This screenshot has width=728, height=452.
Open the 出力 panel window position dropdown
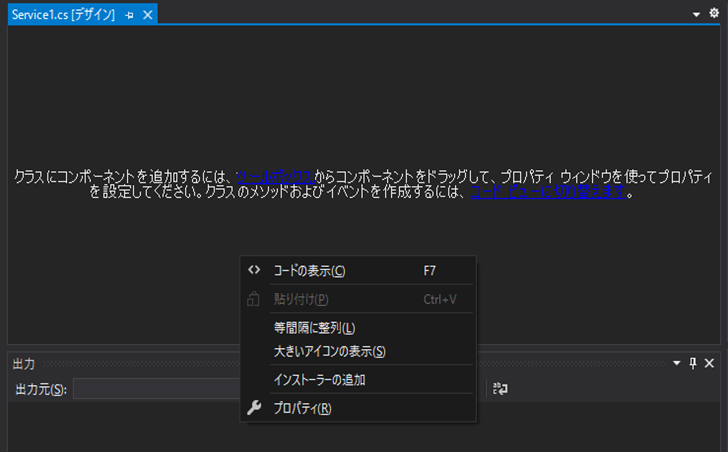[x=676, y=363]
